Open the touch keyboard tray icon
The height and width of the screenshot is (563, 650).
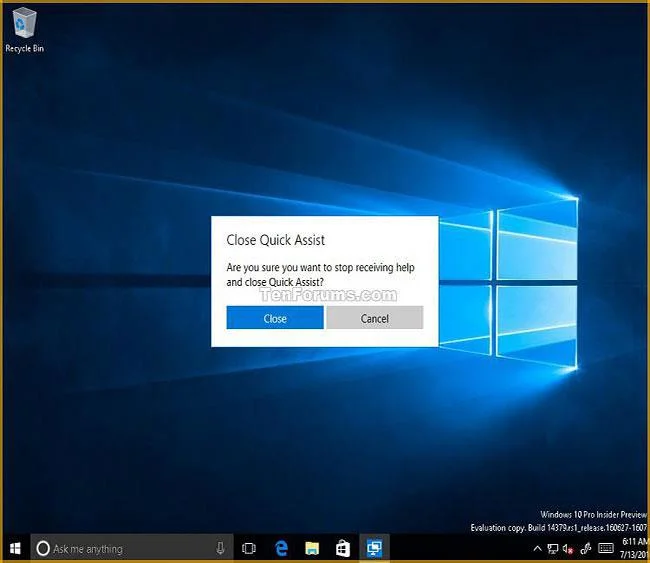point(606,548)
